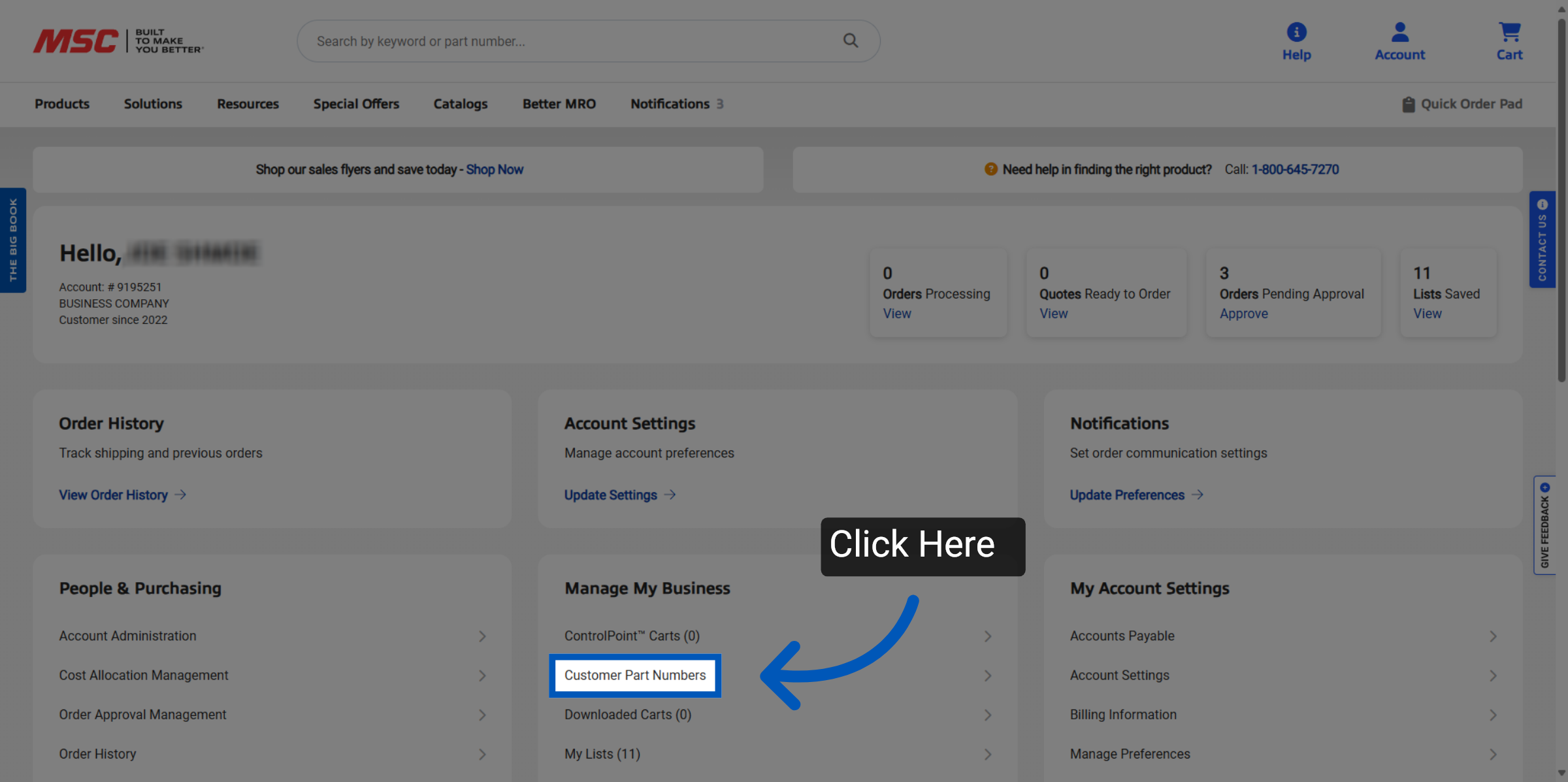Open Cost Allocation Management
1568x782 pixels.
coord(144,675)
